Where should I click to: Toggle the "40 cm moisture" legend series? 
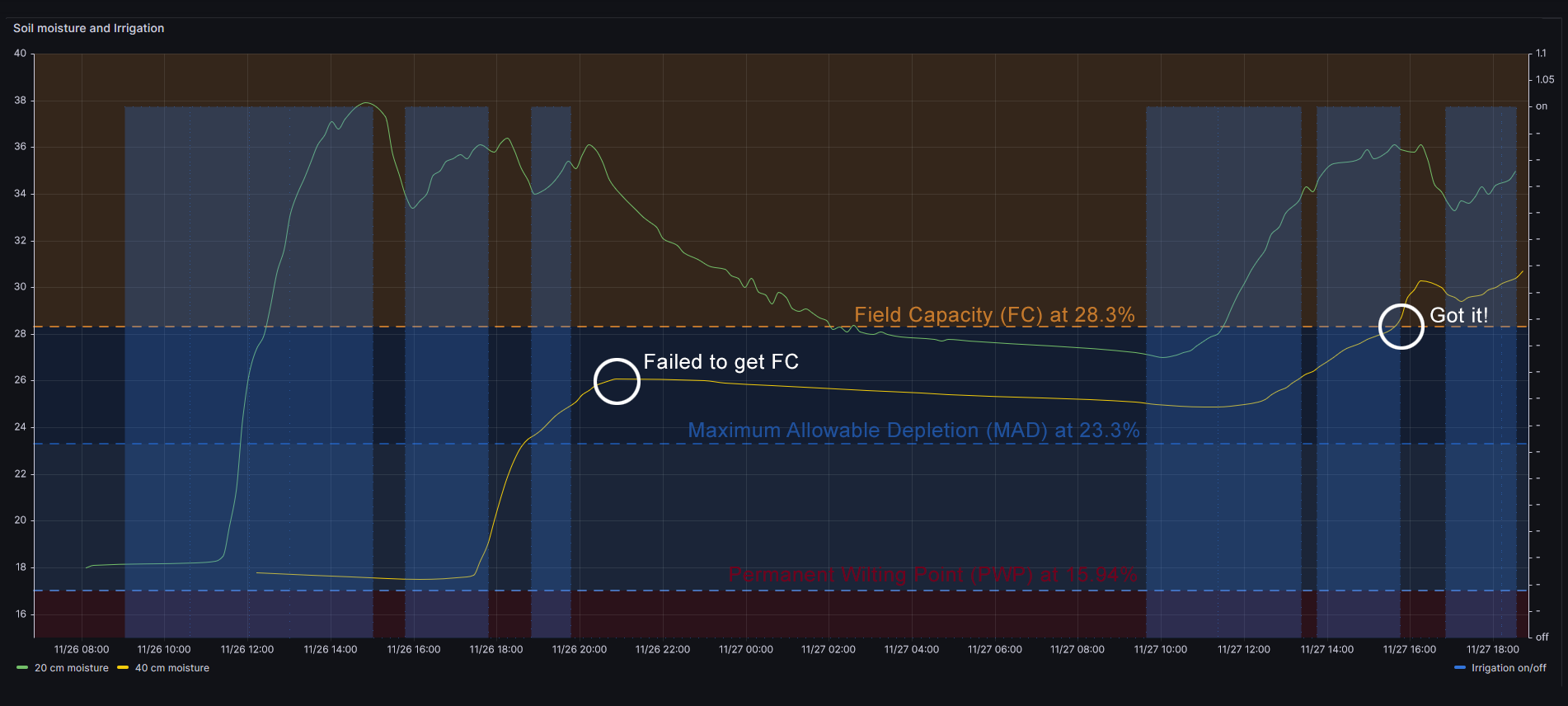[x=171, y=668]
